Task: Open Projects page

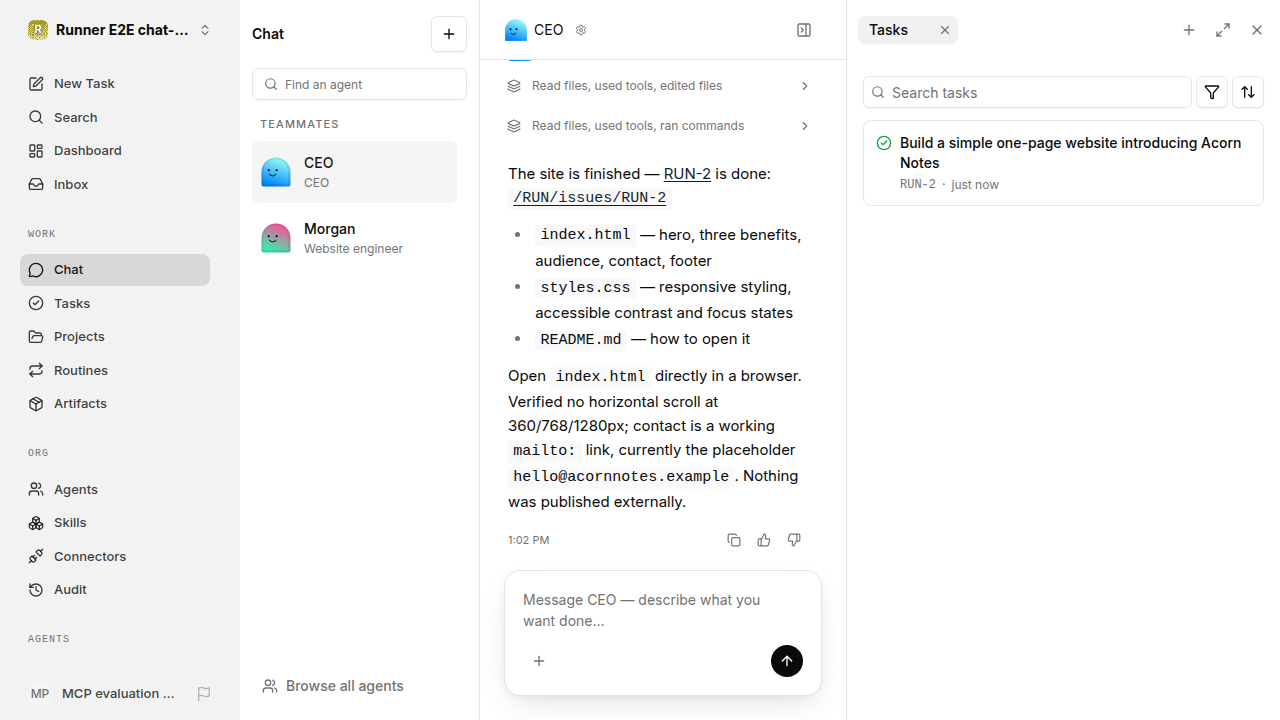Action: click(x=115, y=337)
